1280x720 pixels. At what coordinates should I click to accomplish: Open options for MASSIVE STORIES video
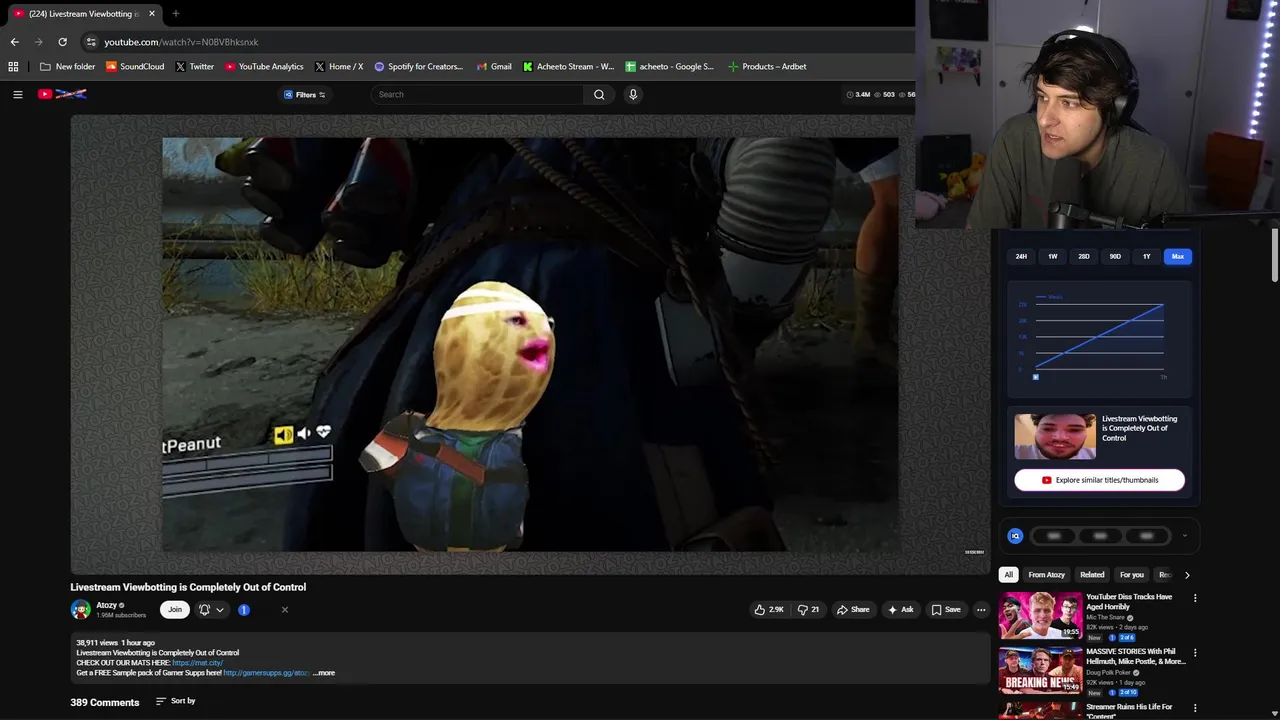(1194, 653)
